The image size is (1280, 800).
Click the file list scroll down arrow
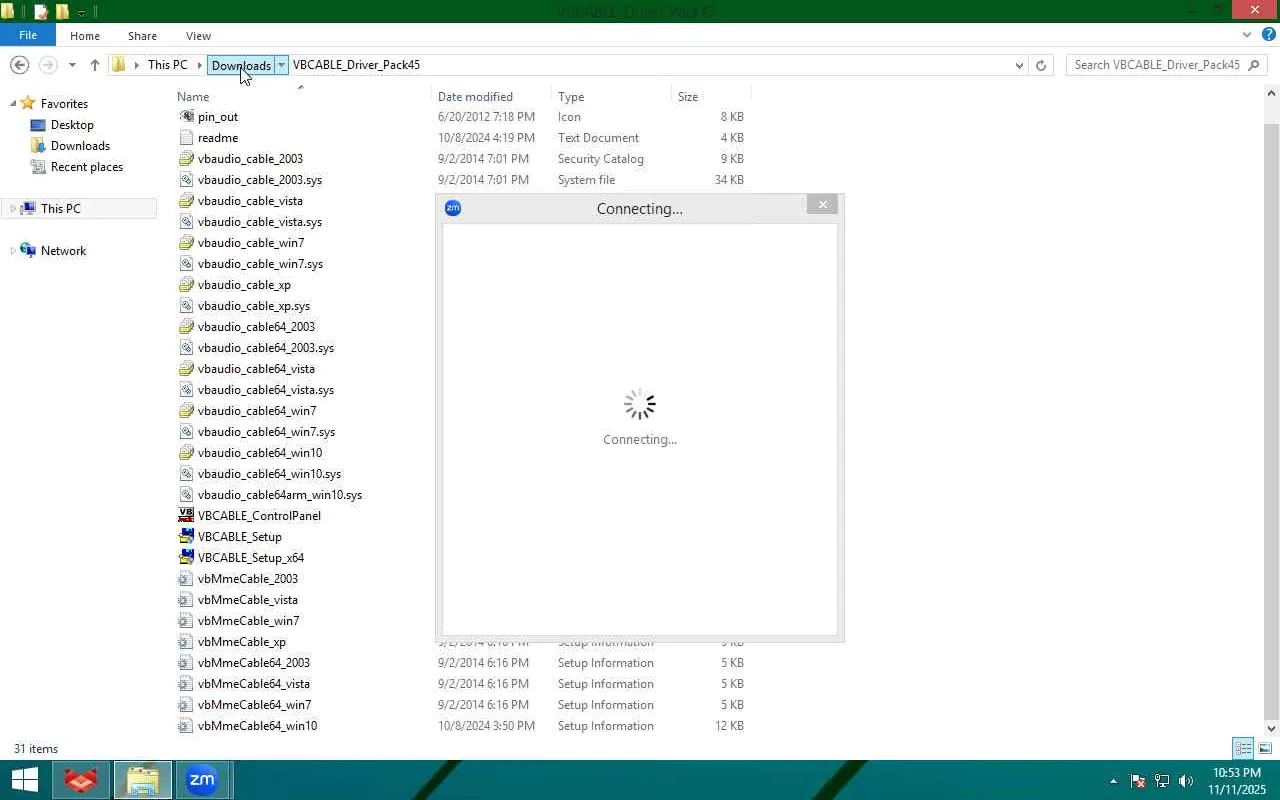(1272, 728)
